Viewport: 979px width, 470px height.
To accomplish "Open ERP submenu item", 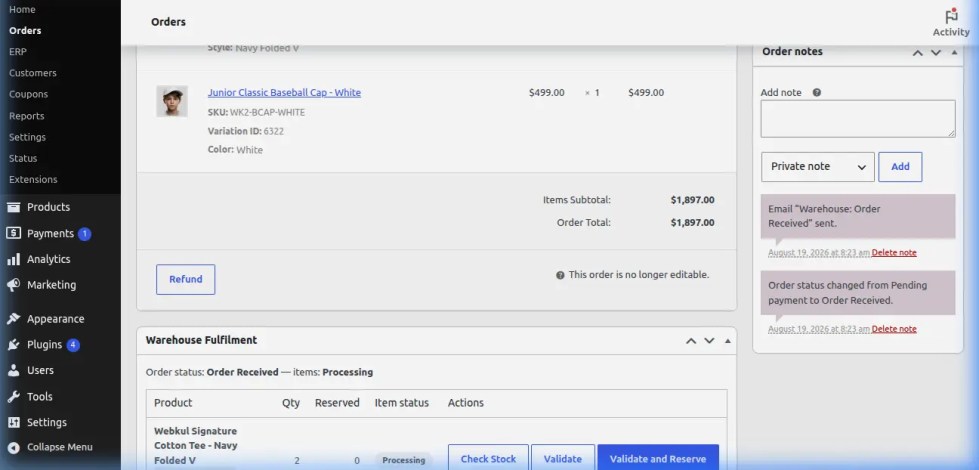I will [x=17, y=52].
